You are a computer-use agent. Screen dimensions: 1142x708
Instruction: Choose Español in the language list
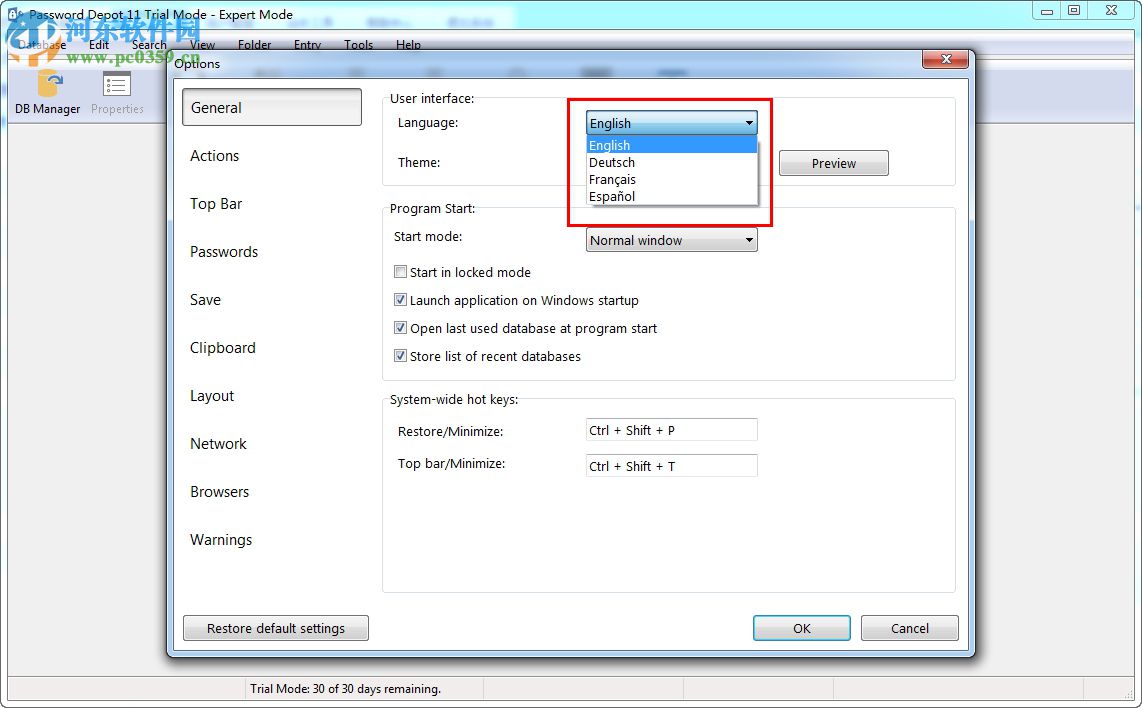672,196
